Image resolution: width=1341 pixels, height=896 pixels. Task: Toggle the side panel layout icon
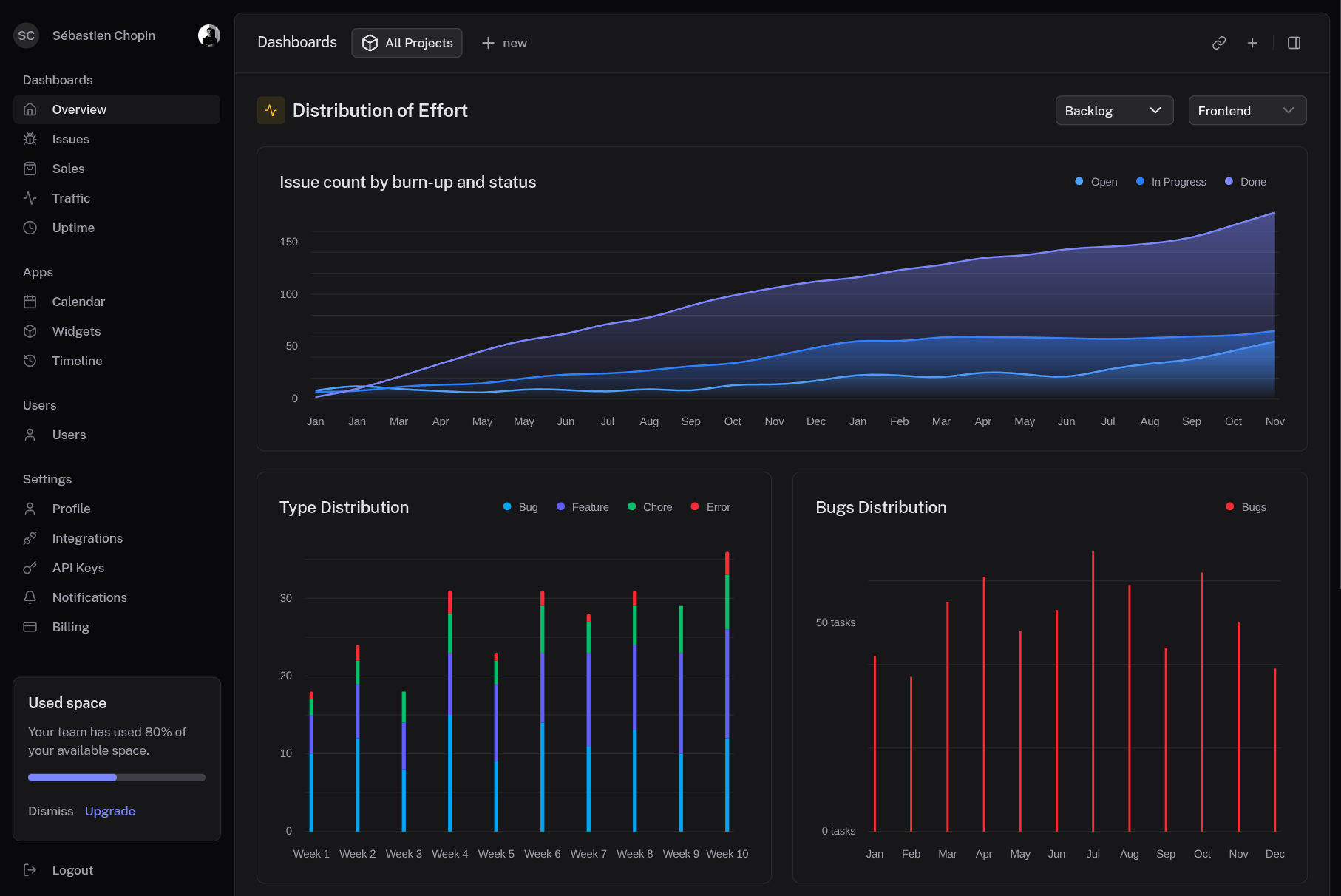[1294, 43]
